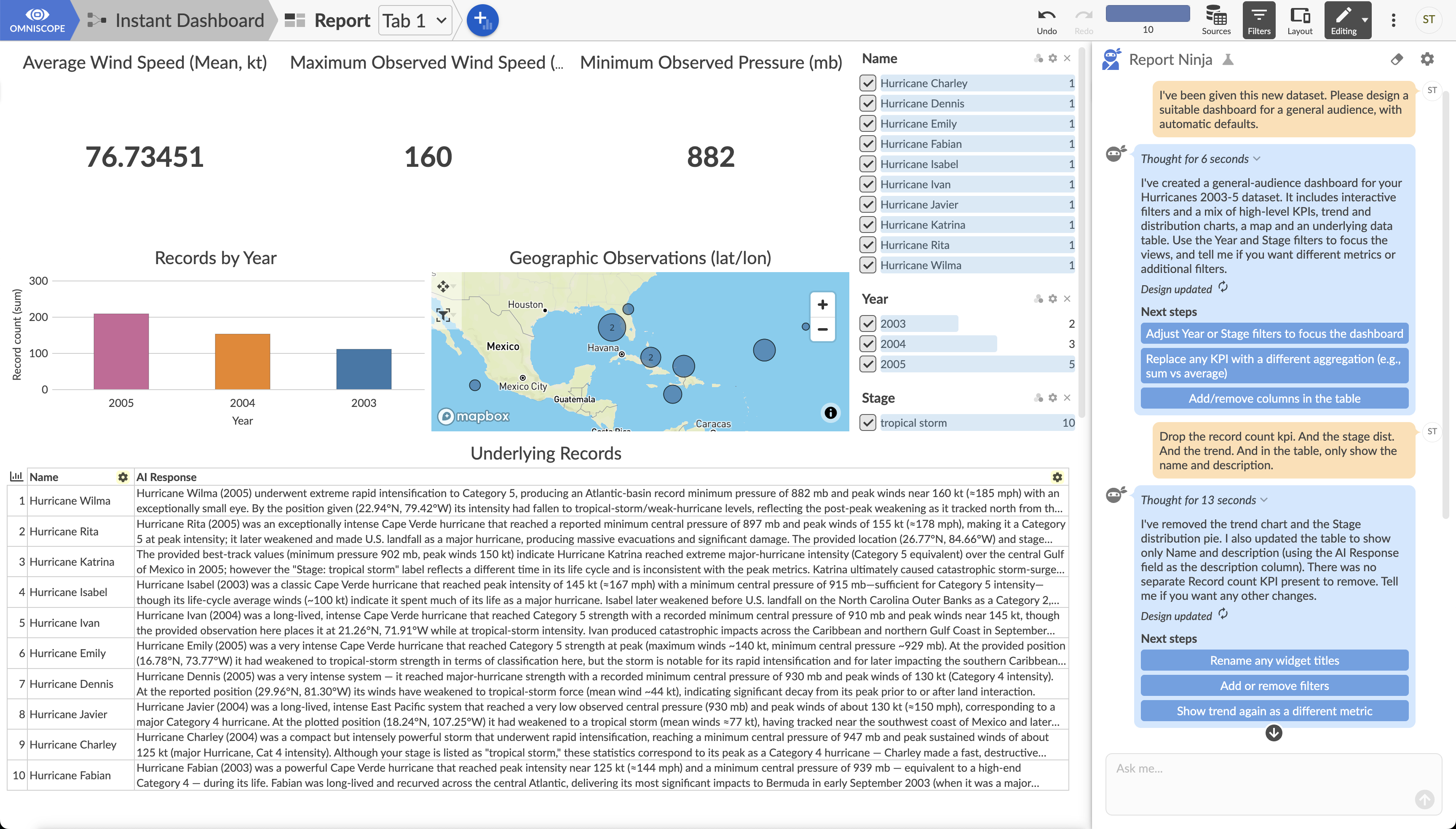Clear chat with the eraser icon
This screenshot has width=1456, height=829.
pos(1396,59)
